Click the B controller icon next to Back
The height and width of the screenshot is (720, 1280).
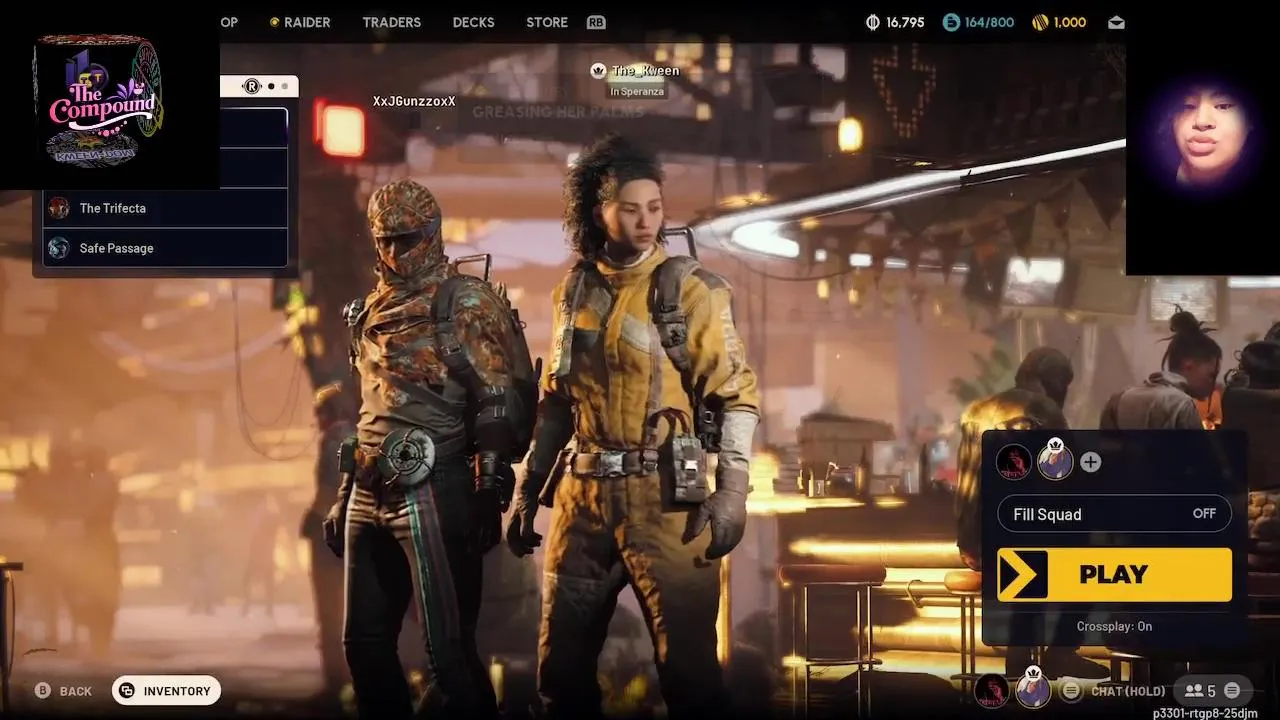pyautogui.click(x=42, y=691)
